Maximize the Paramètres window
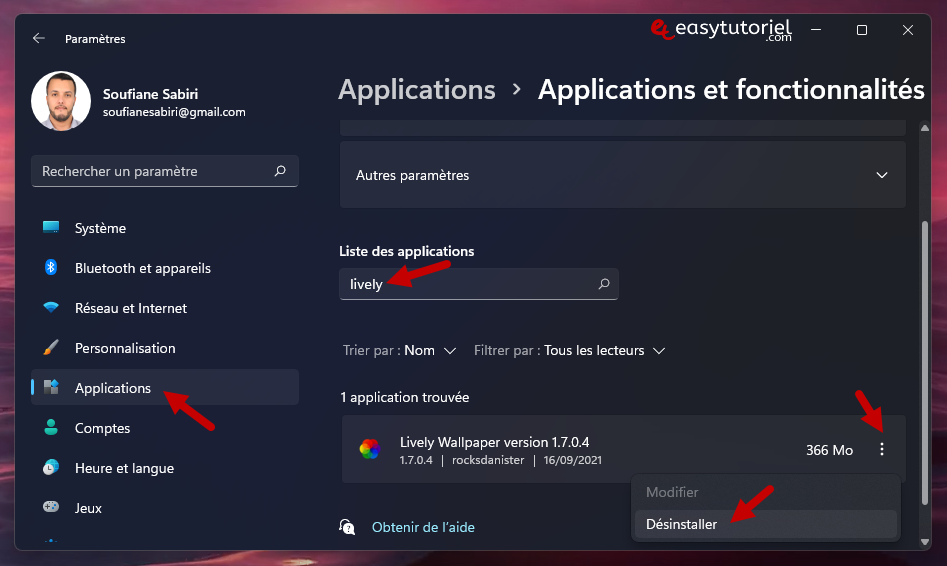This screenshot has width=947, height=566. tap(862, 30)
